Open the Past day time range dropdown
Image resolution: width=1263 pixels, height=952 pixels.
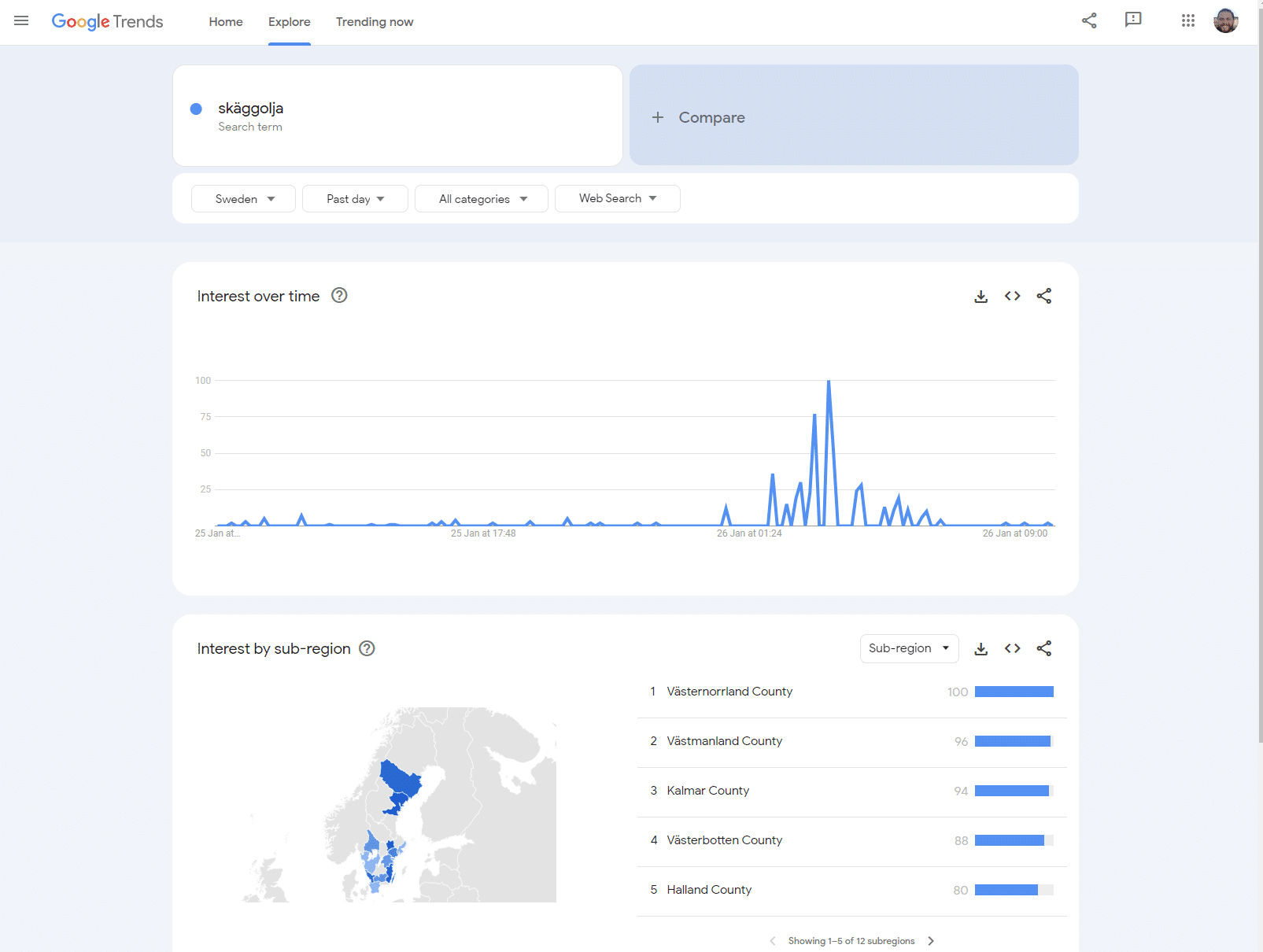[355, 199]
